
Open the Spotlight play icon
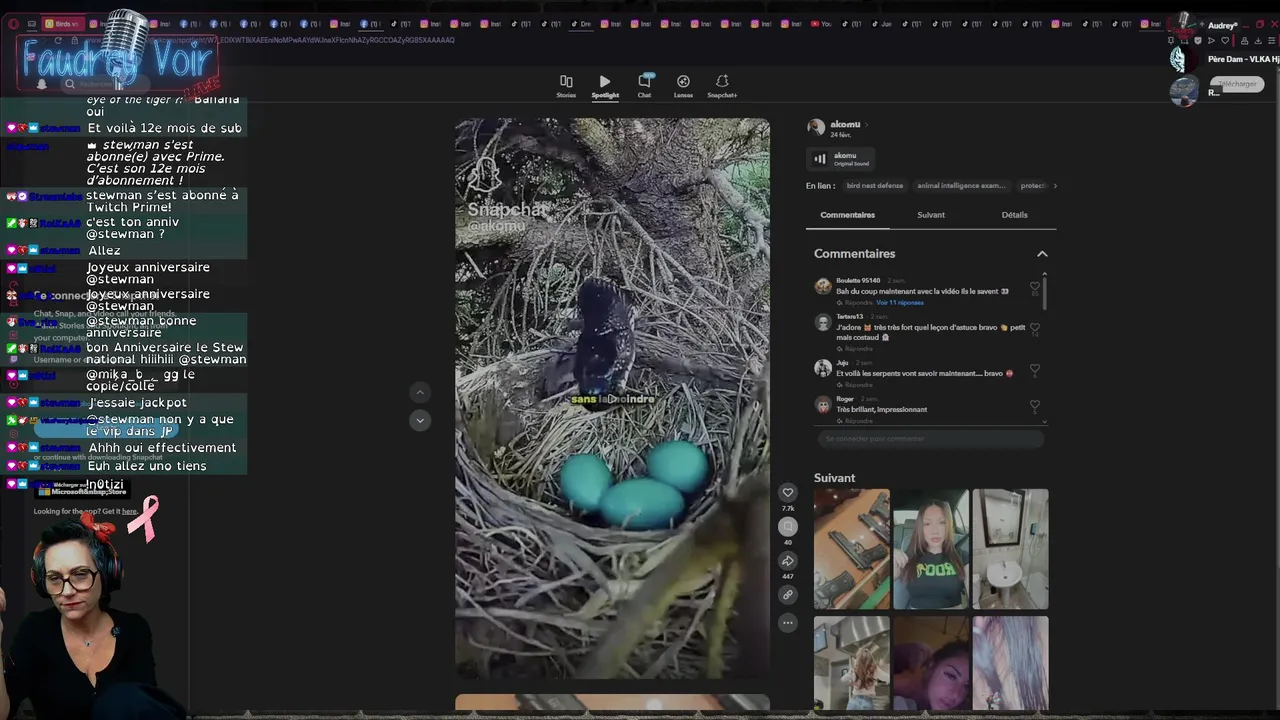tap(605, 82)
